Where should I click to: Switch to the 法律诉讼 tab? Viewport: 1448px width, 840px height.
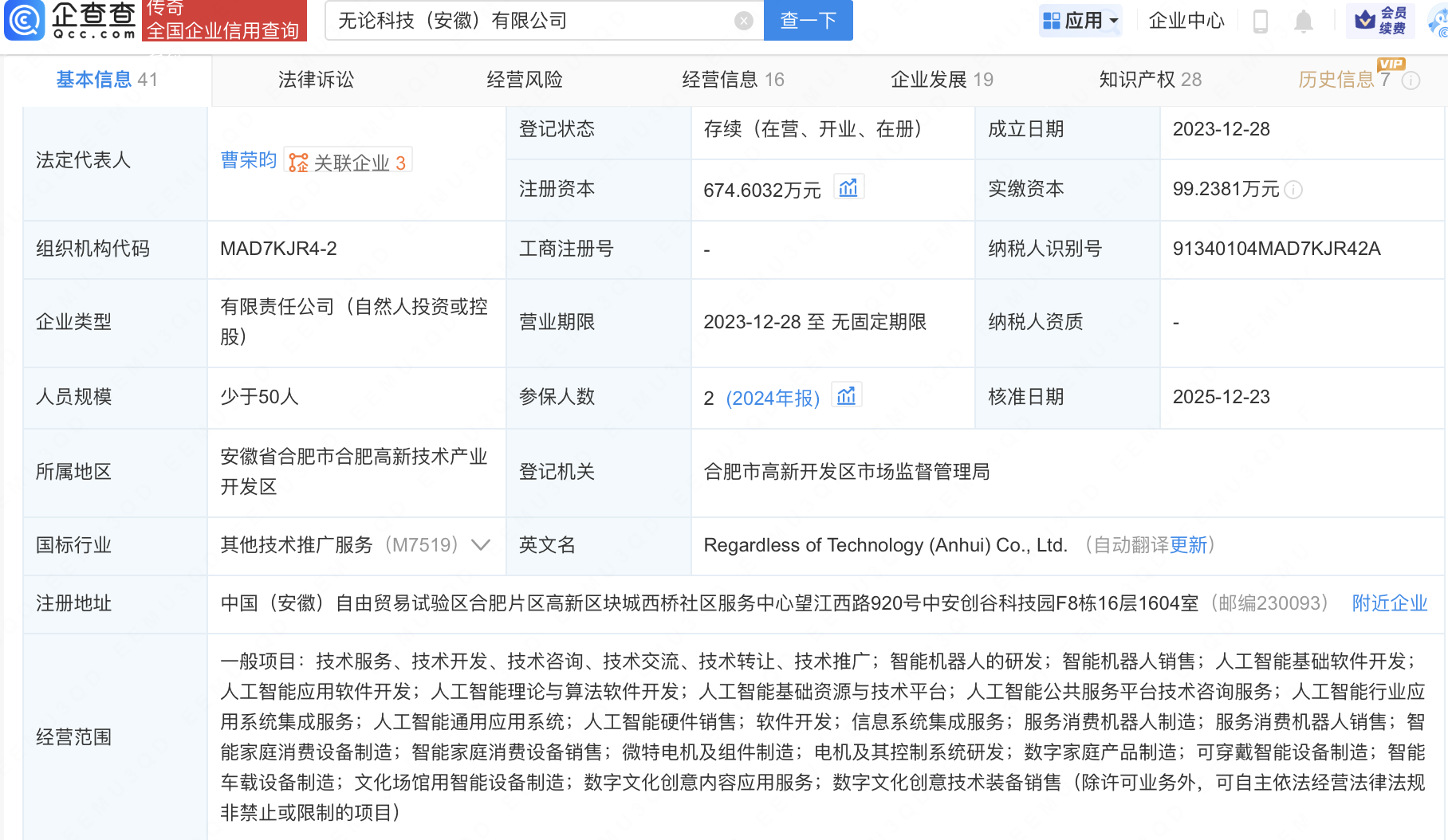point(316,80)
